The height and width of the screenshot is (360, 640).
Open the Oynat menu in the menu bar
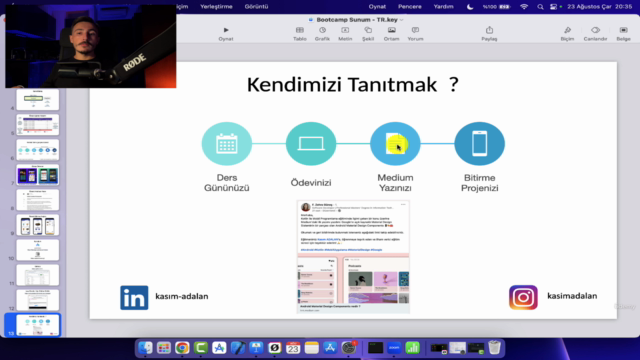pyautogui.click(x=377, y=7)
